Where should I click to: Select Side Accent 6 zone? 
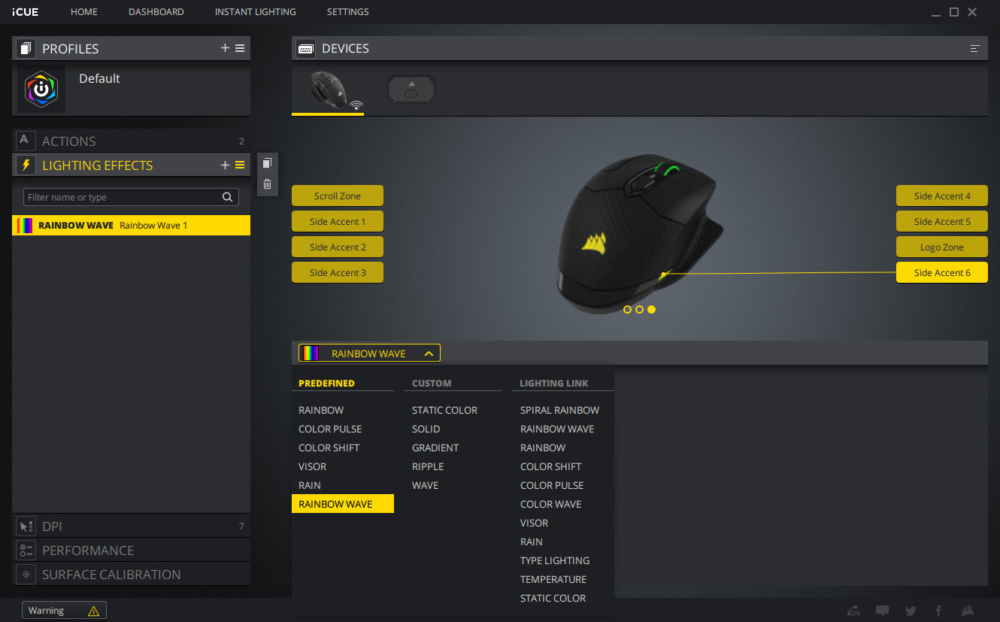942,272
